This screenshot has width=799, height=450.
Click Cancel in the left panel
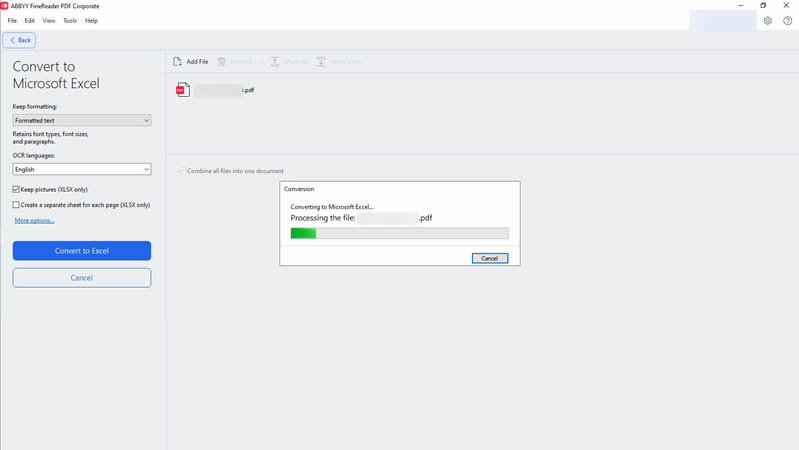[x=82, y=278]
